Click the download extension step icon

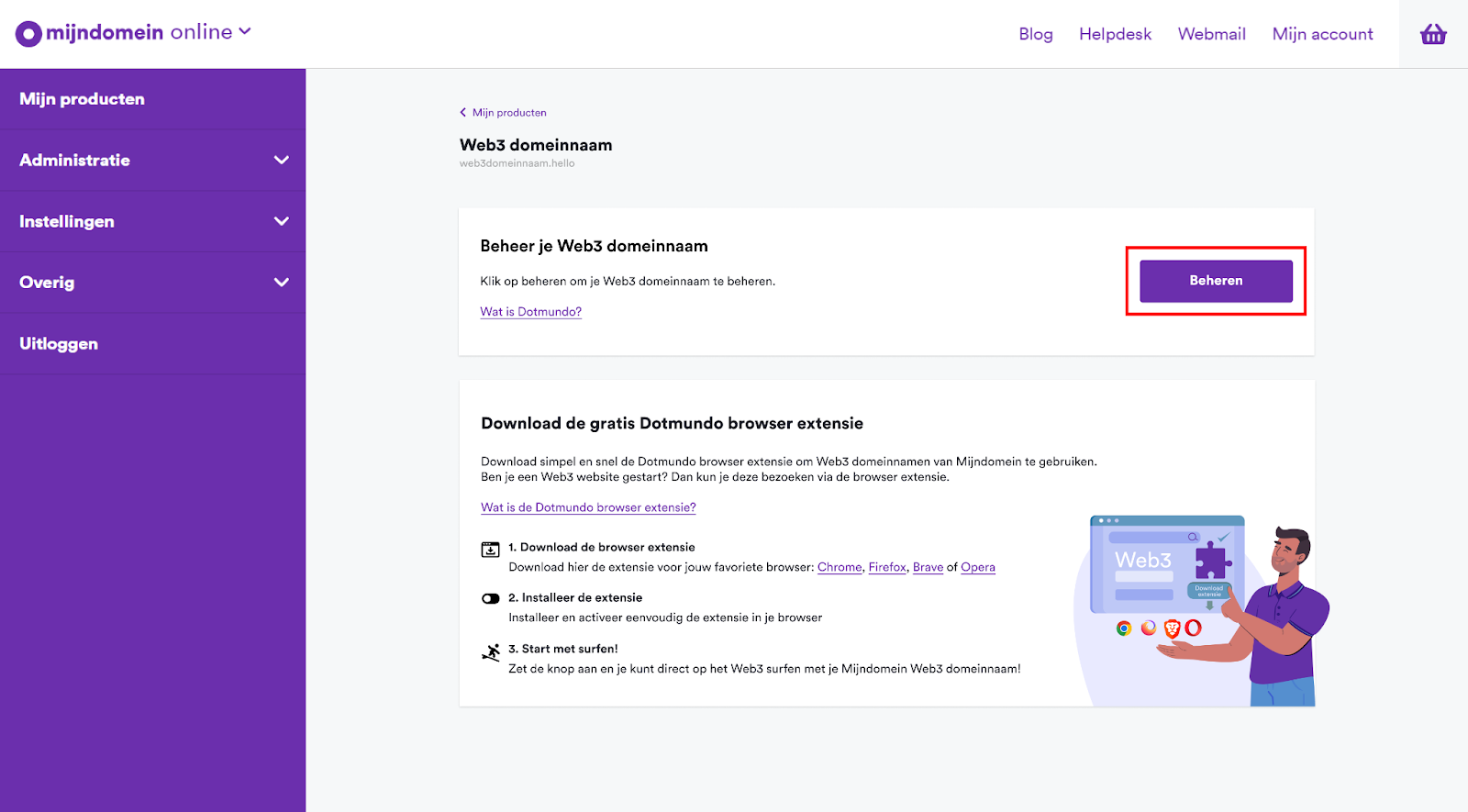[x=491, y=550]
